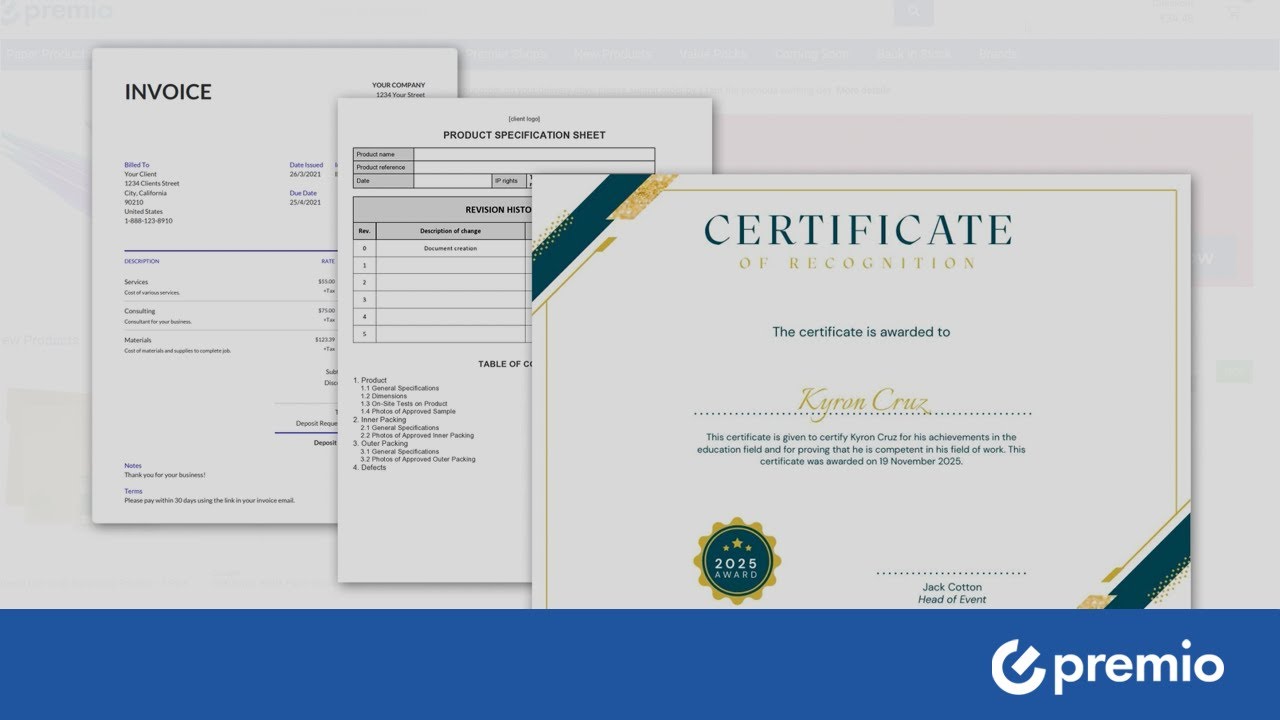Click the INVOICE heading text
Viewport: 1280px width, 720px height.
168,92
